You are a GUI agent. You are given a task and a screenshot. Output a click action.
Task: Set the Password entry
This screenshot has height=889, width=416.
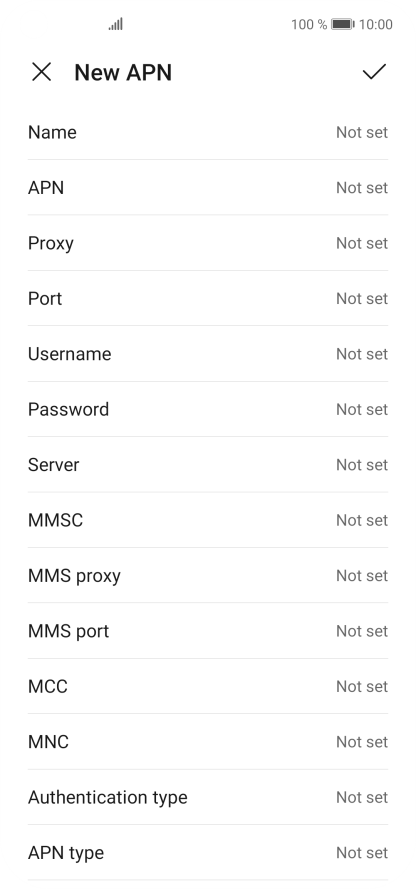208,409
